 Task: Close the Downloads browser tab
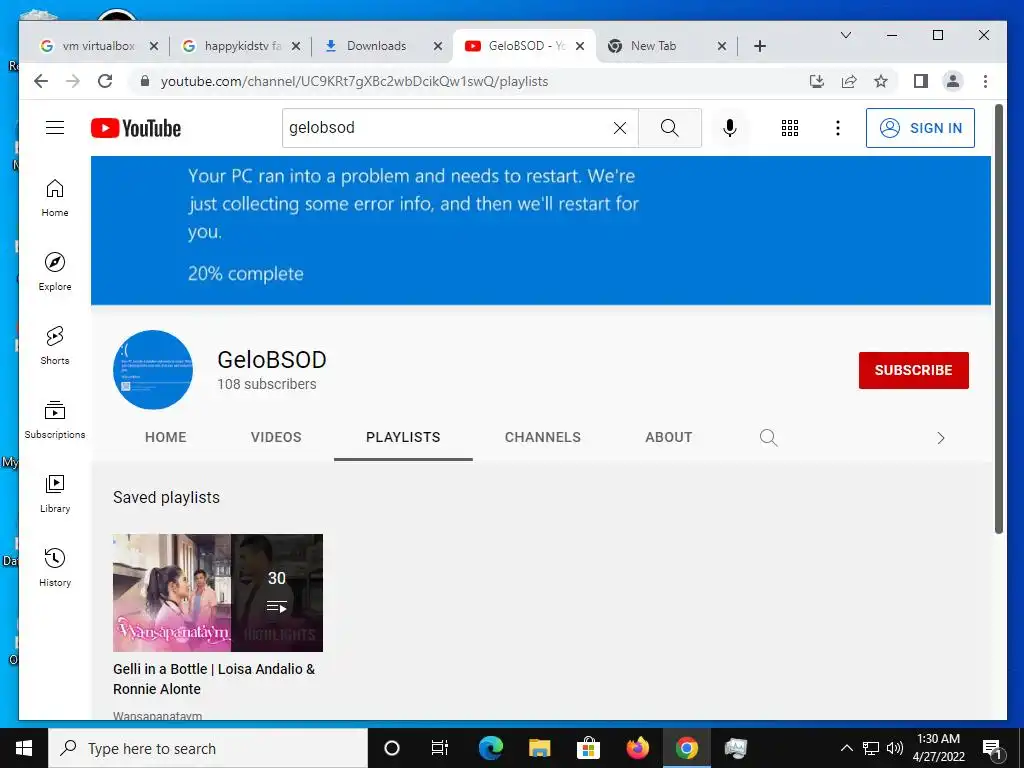pos(438,46)
